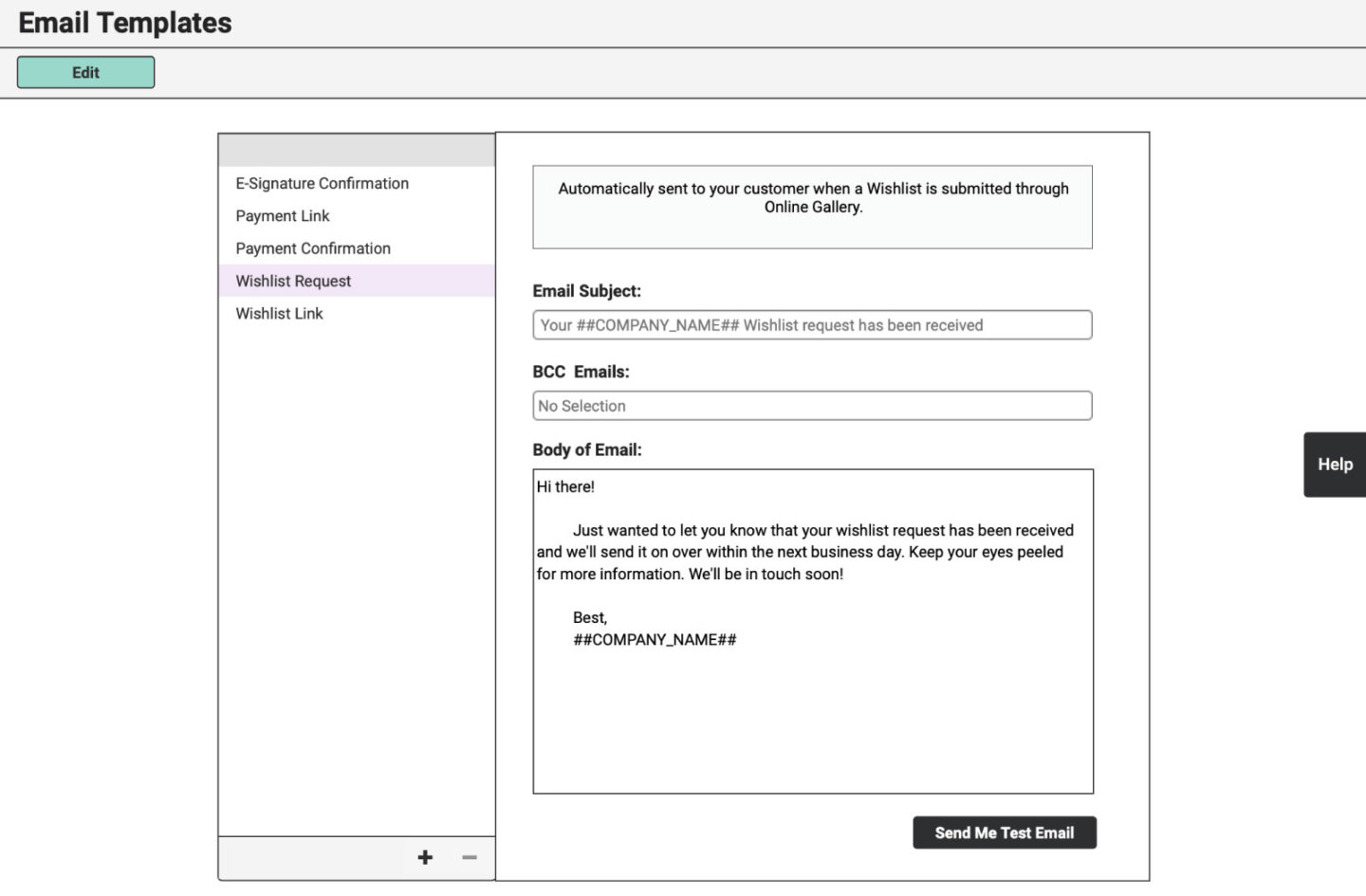Select the E-Signature Confirmation template
This screenshot has width=1366, height=896.
click(322, 183)
